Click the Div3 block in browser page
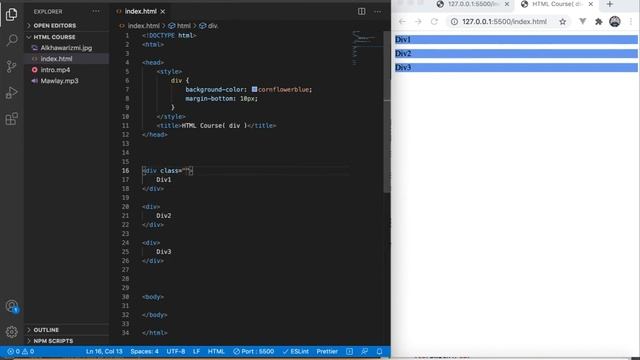The height and width of the screenshot is (360, 640). coord(516,67)
